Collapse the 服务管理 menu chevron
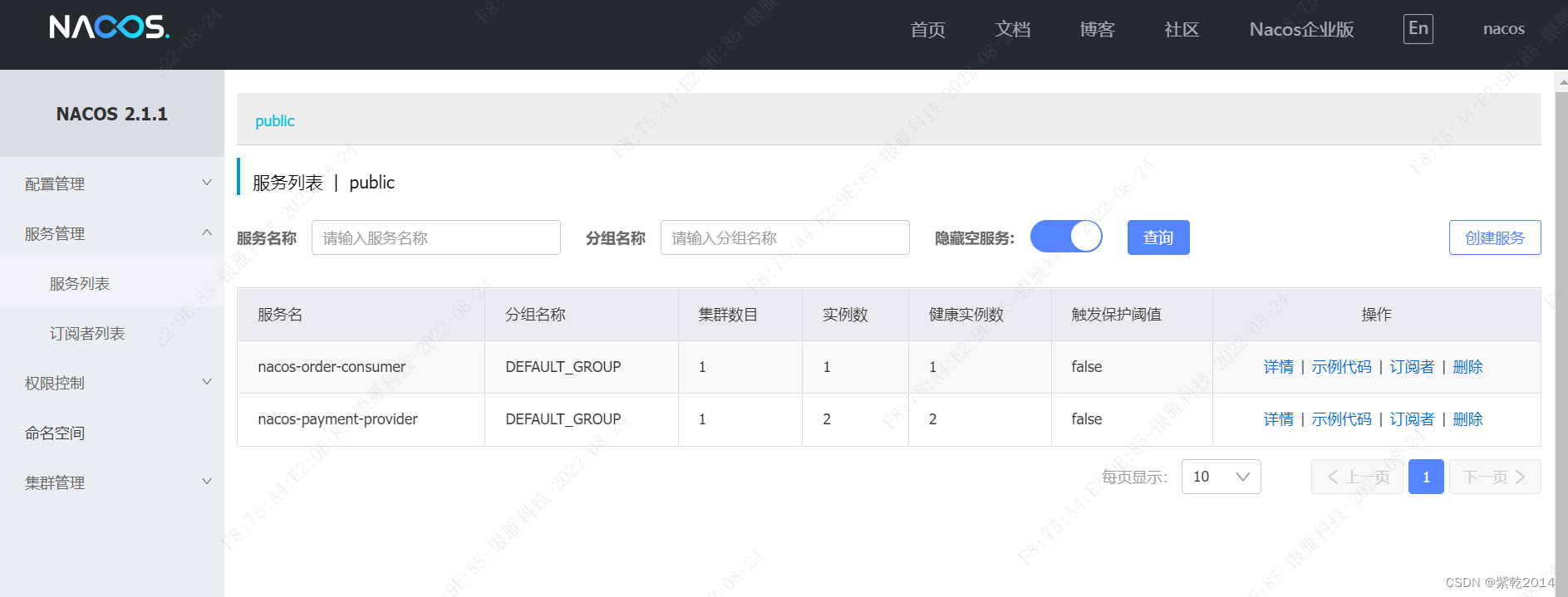 point(207,232)
